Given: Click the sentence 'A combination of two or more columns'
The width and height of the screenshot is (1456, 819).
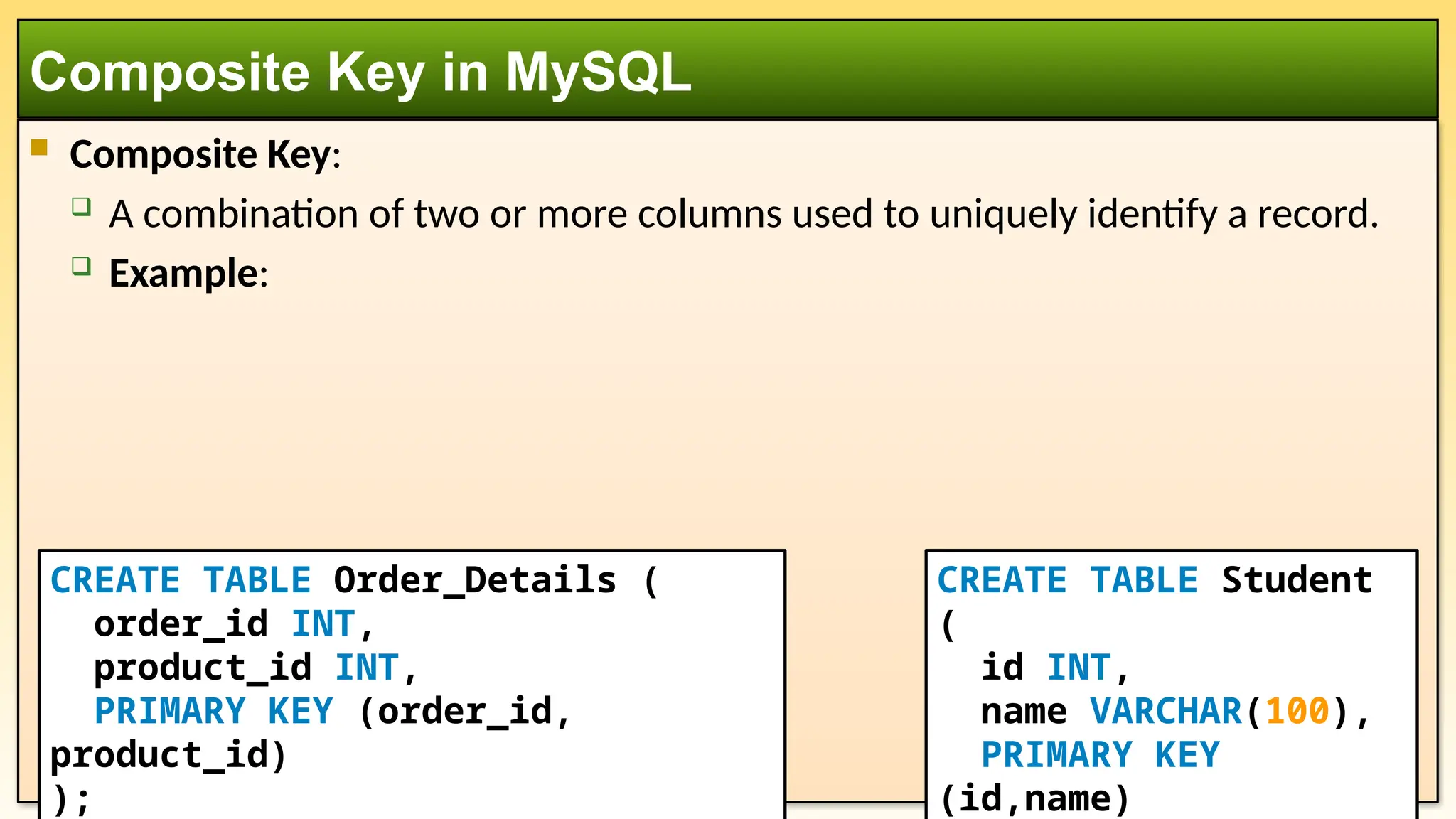Looking at the screenshot, I should 744,214.
